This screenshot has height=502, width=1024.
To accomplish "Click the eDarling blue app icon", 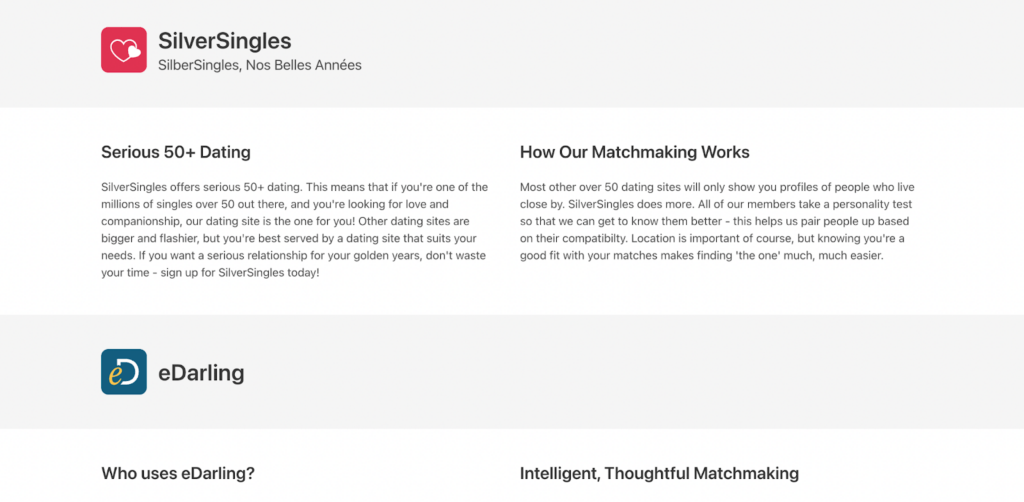I will [x=123, y=372].
